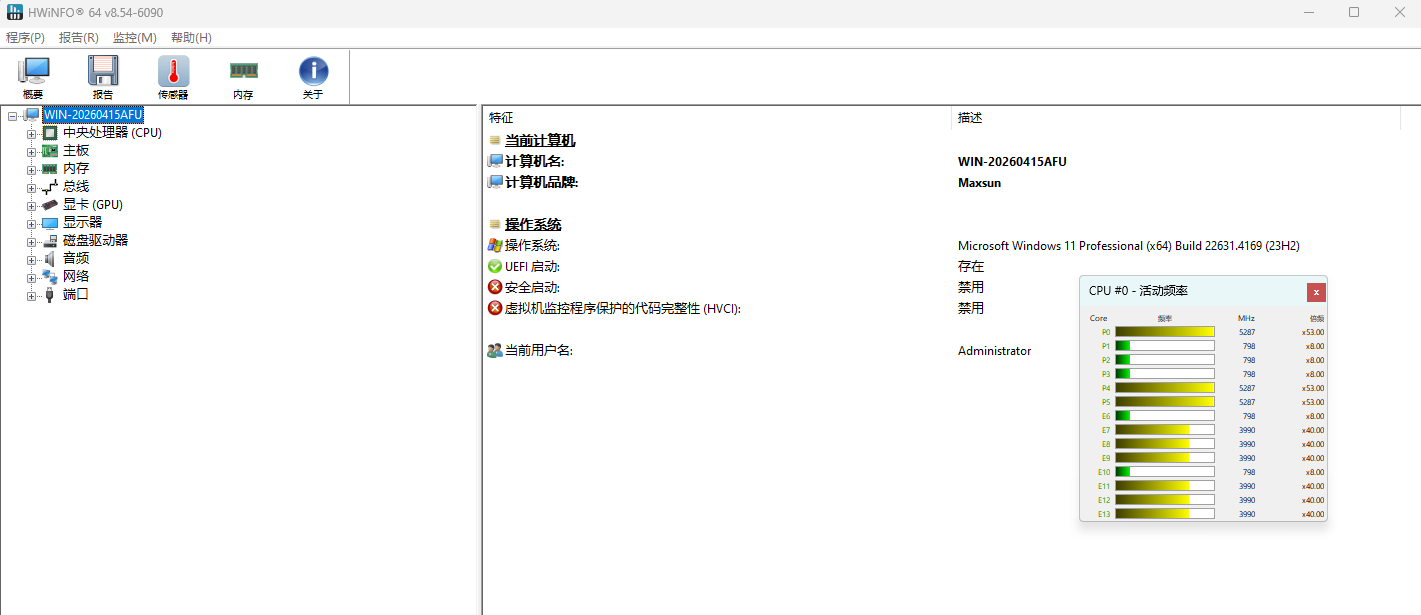Screen dimensions: 1421x615
Task: Collapse the WIN-20260415AFU root node
Action: click(x=12, y=115)
